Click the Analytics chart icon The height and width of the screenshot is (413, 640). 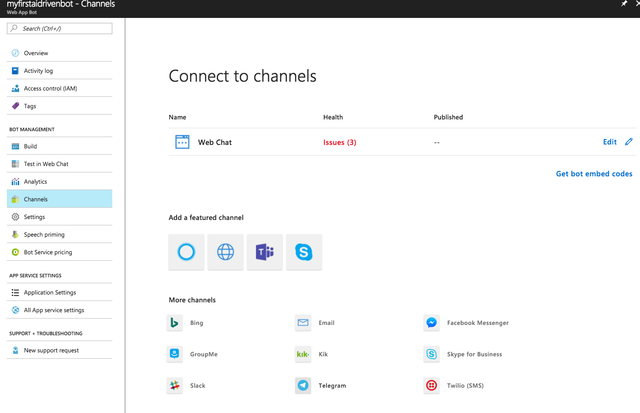point(15,182)
